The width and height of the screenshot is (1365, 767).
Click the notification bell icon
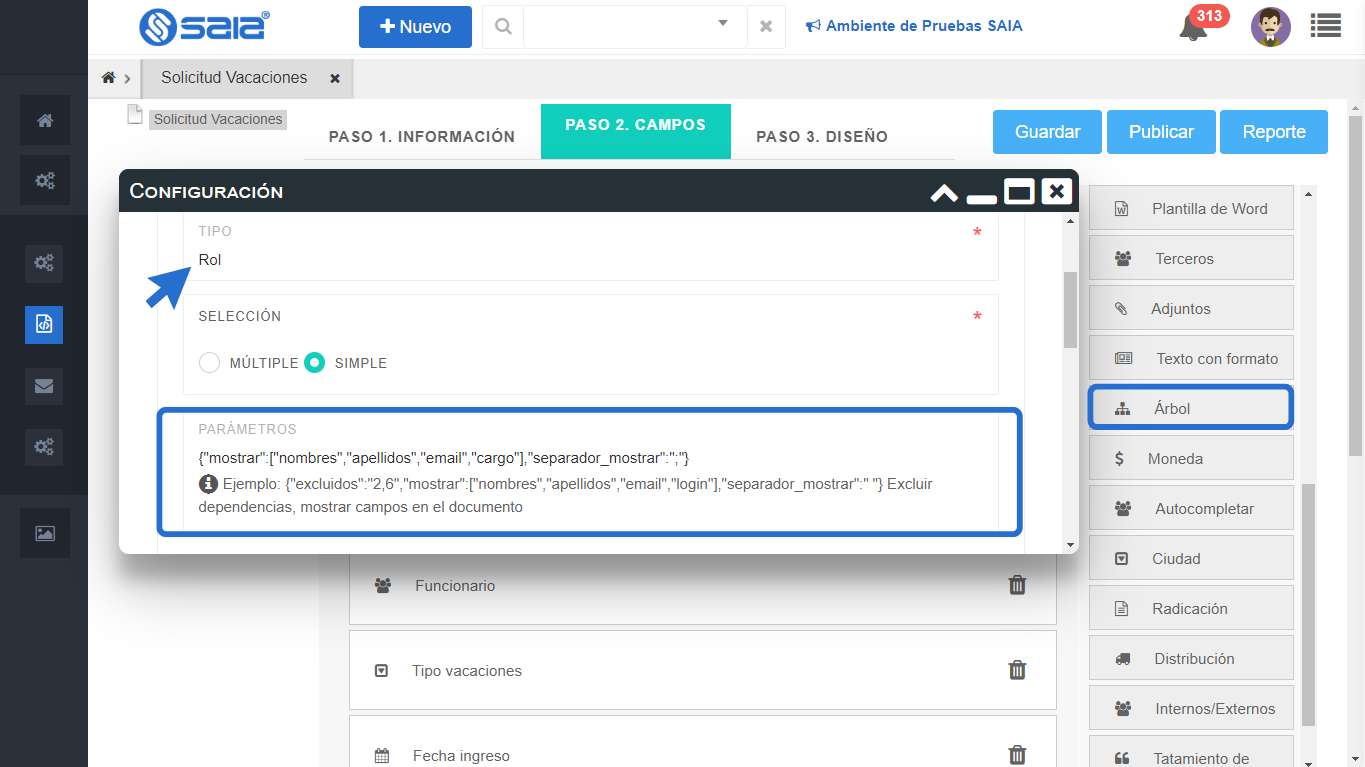[x=1192, y=28]
